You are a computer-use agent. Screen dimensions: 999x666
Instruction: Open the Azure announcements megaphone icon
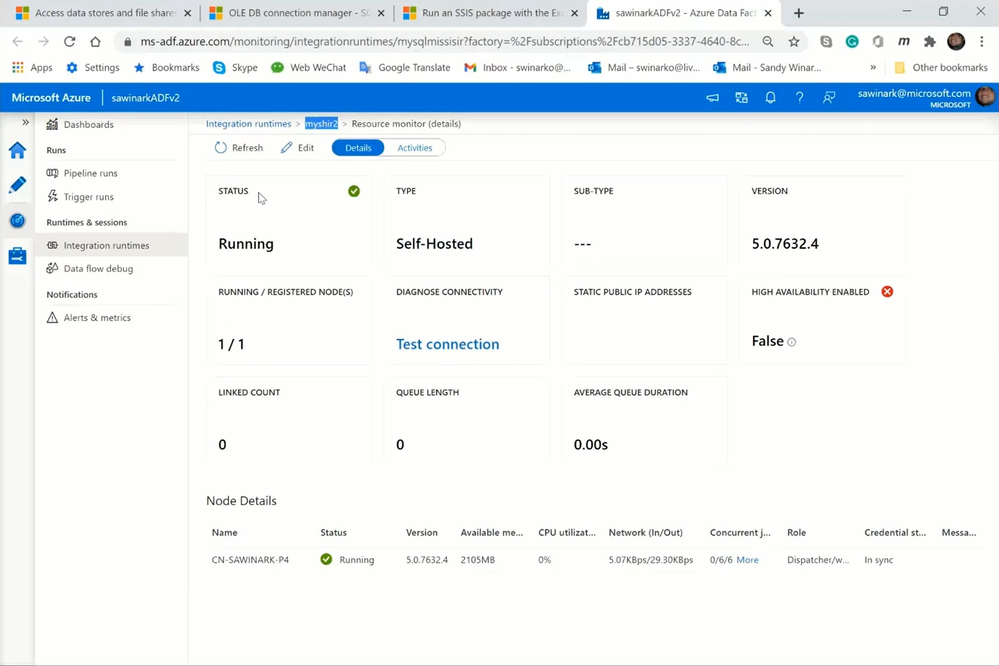click(x=712, y=98)
